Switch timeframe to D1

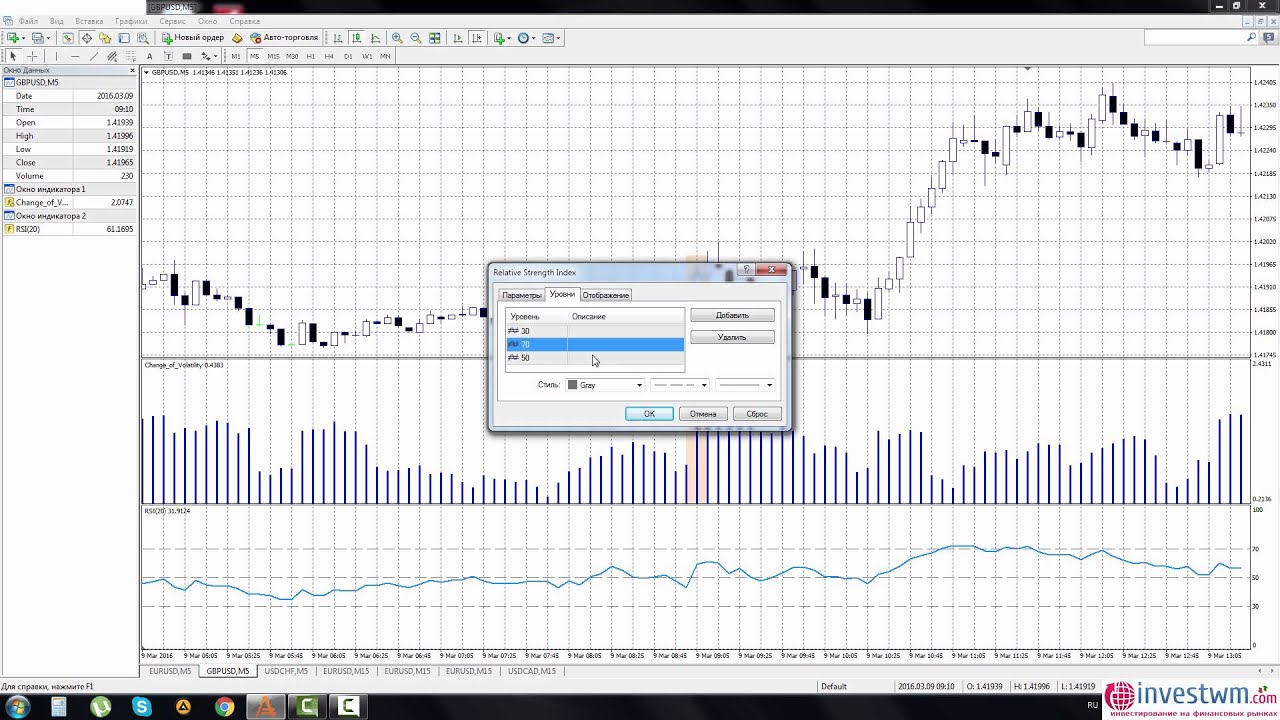[348, 57]
